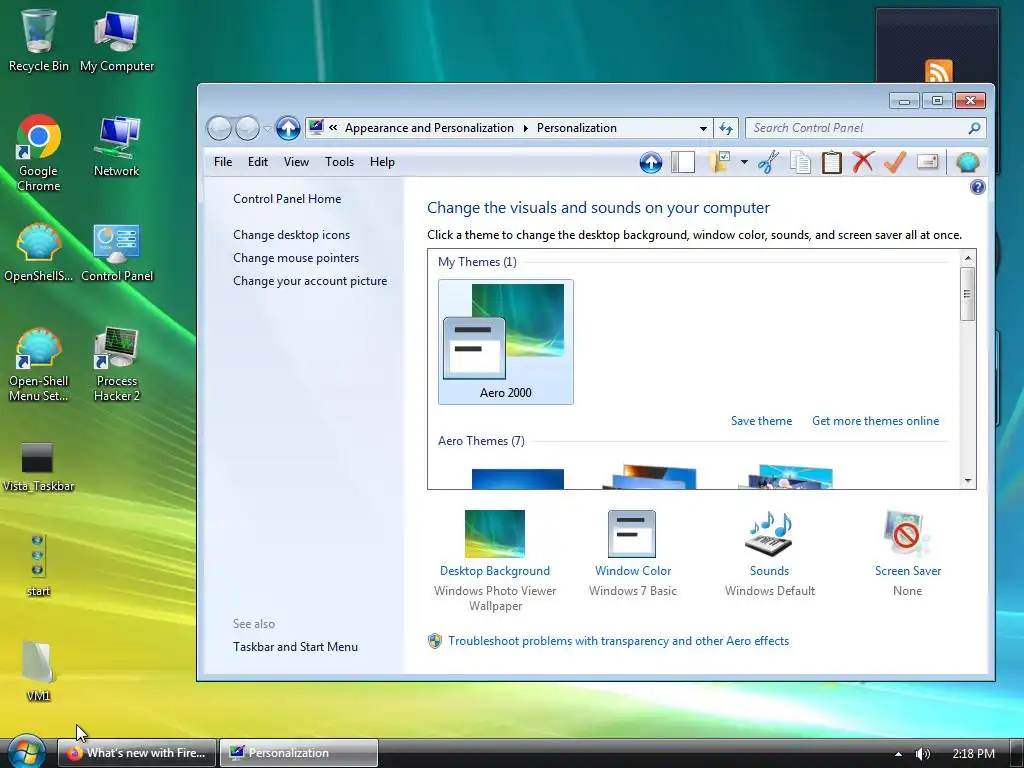Click the Windows Start orb
This screenshot has width=1024, height=768.
(26, 752)
